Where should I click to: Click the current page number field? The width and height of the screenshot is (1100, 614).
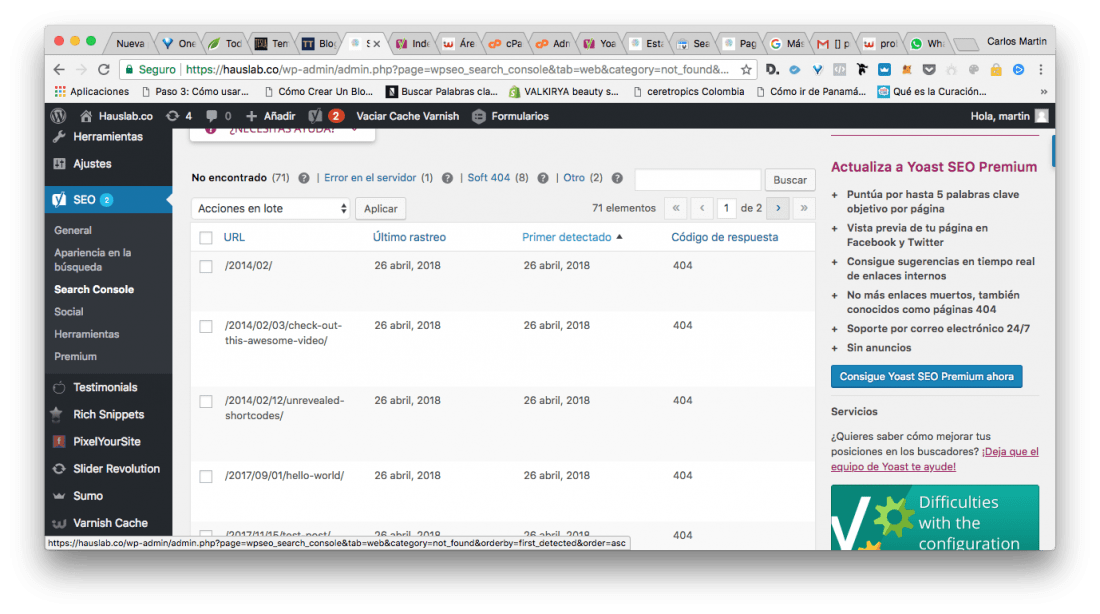726,208
